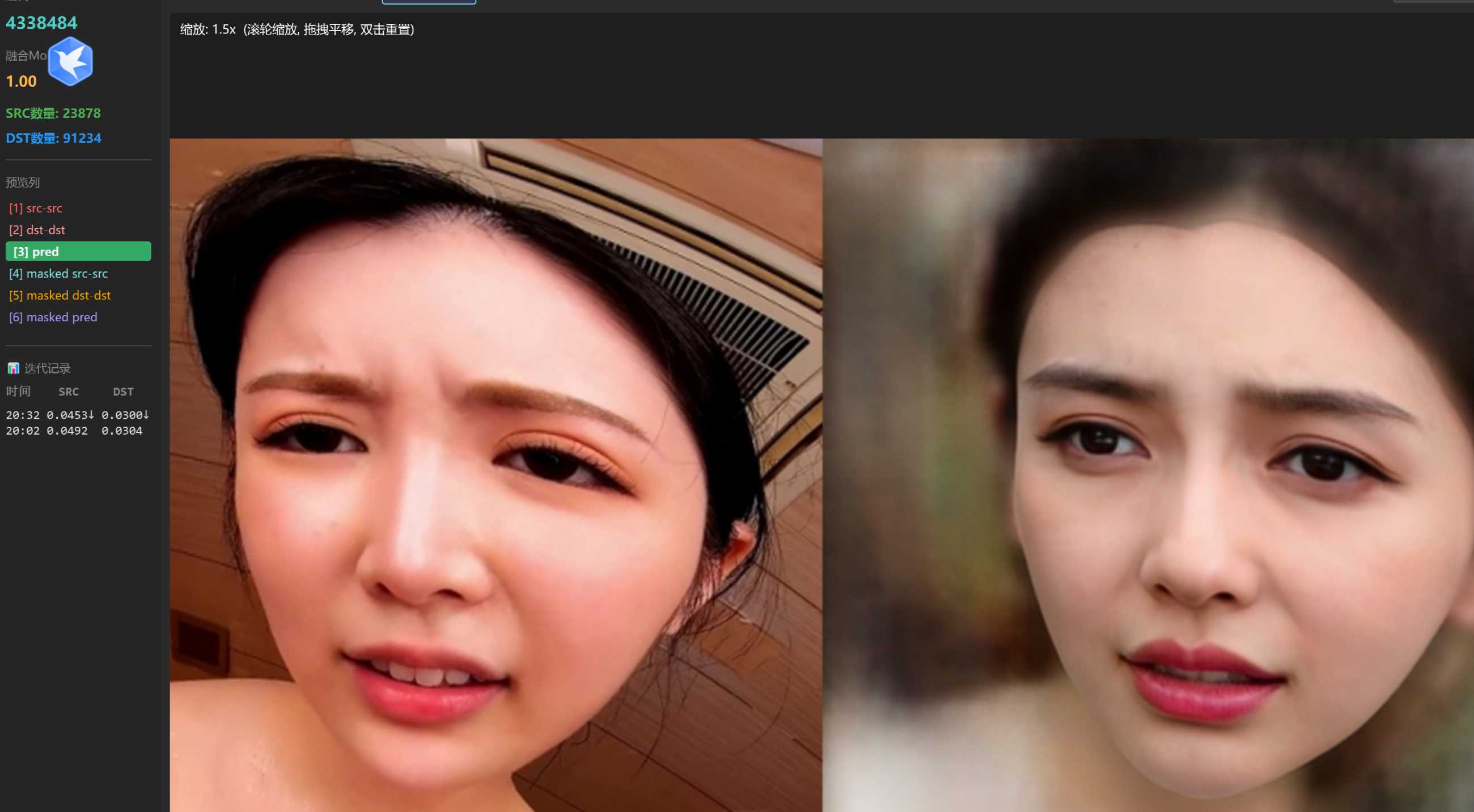
Task: Click the 时间 column header
Action: 18,392
